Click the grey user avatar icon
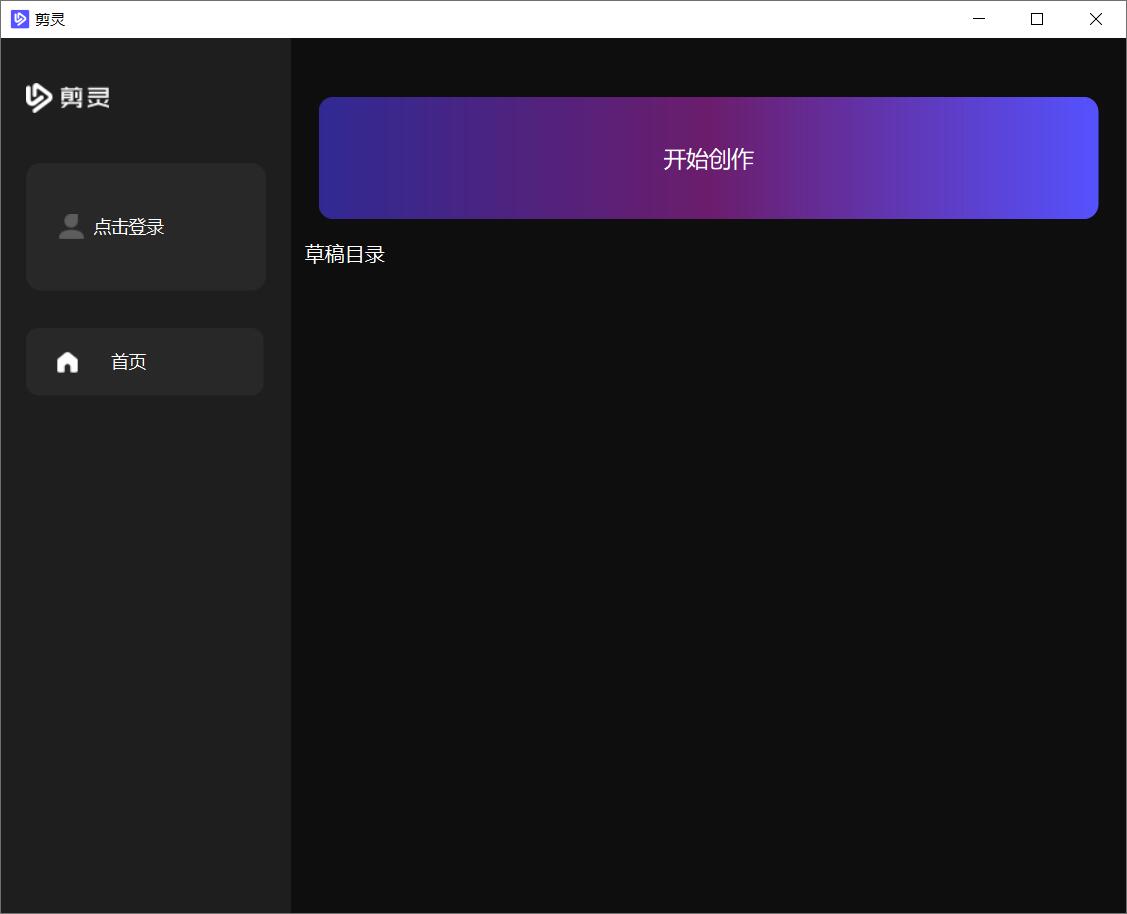The height and width of the screenshot is (914, 1127). point(71,226)
